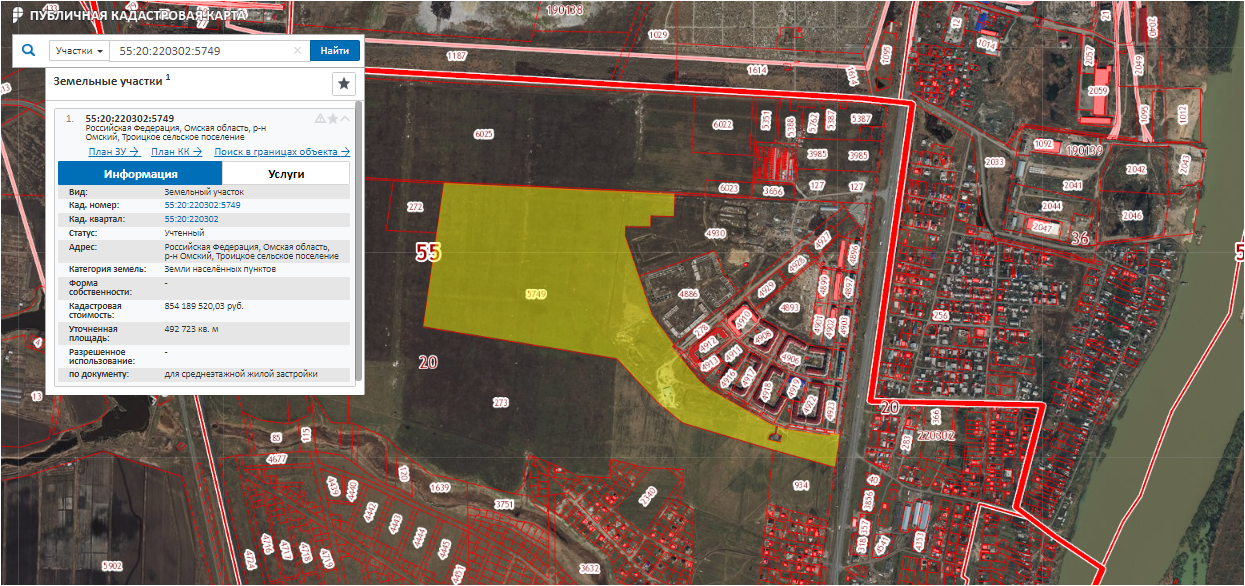Select the result title 55:20:220302:5749

[x=136, y=118]
